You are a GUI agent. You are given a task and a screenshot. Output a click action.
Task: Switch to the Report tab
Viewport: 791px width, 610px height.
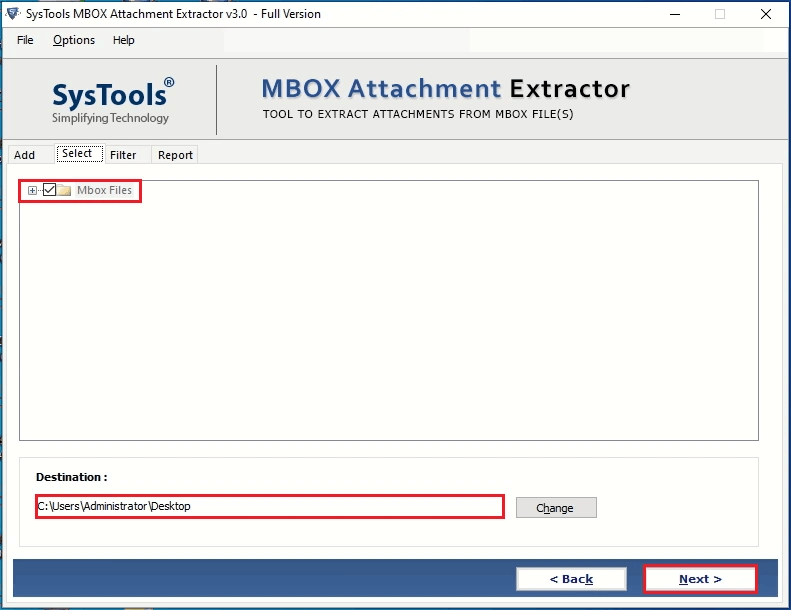(x=175, y=155)
